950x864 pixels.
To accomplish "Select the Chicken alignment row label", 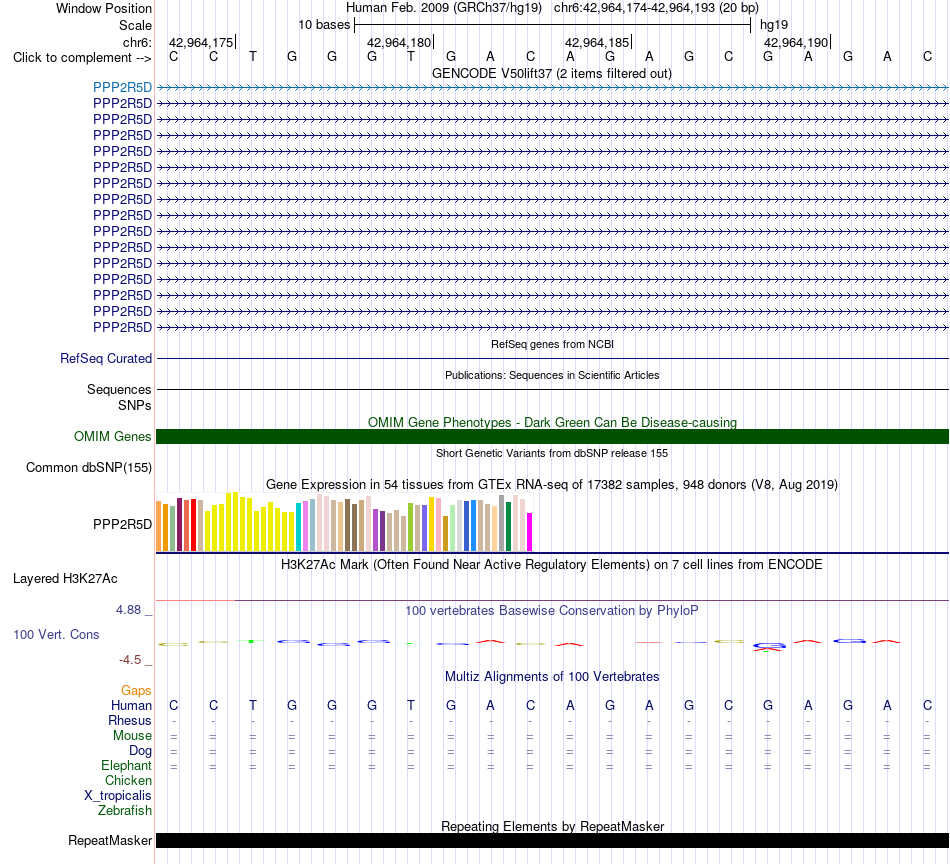I will tap(128, 780).
